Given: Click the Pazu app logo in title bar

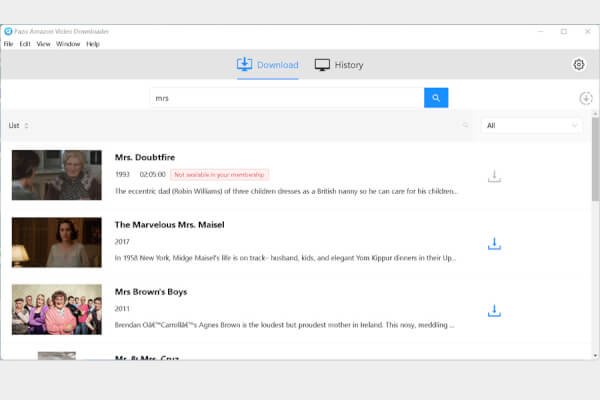Looking at the screenshot, I should [x=8, y=31].
